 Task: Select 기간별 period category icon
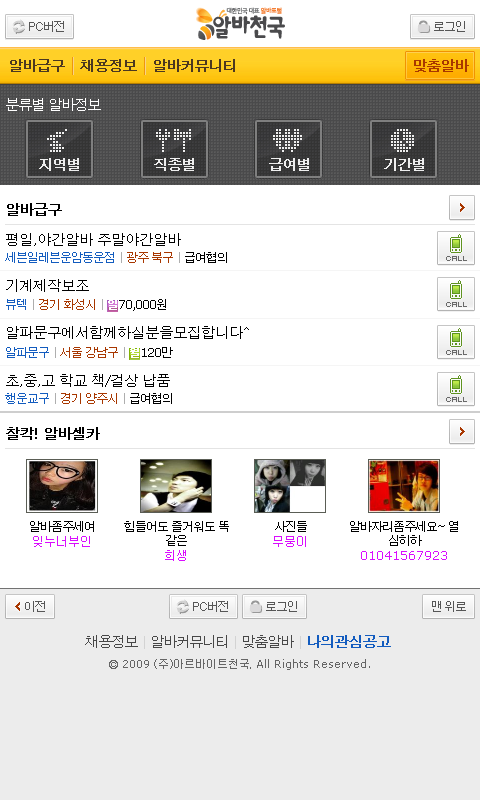(403, 149)
